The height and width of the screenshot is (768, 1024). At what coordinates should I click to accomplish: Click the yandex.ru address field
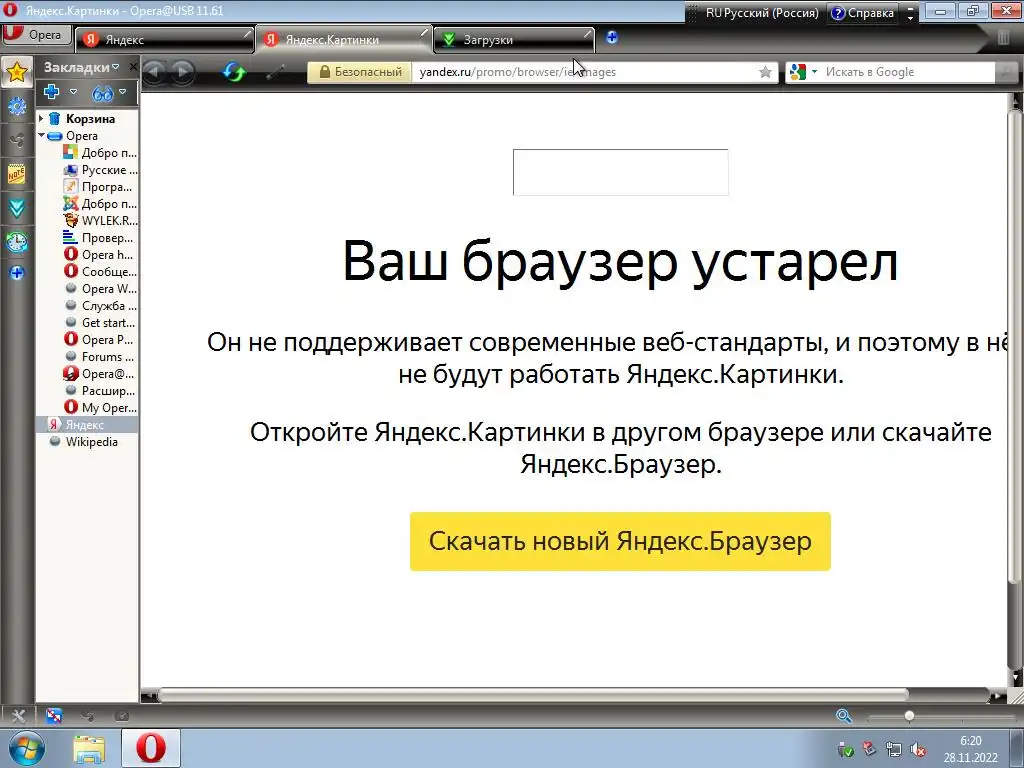coord(584,72)
